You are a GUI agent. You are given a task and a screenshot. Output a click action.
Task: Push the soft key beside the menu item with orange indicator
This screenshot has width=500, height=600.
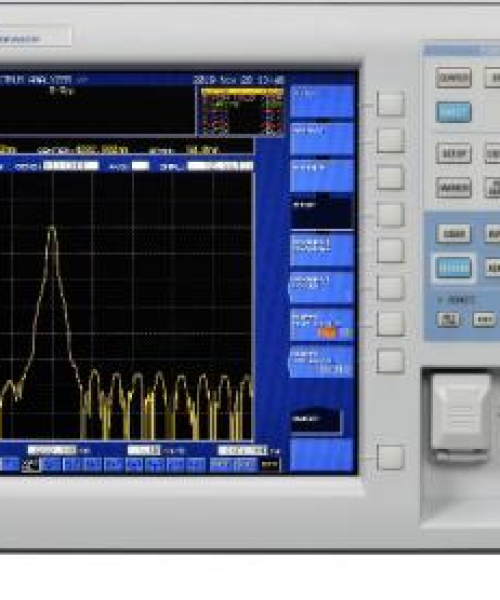click(x=390, y=324)
